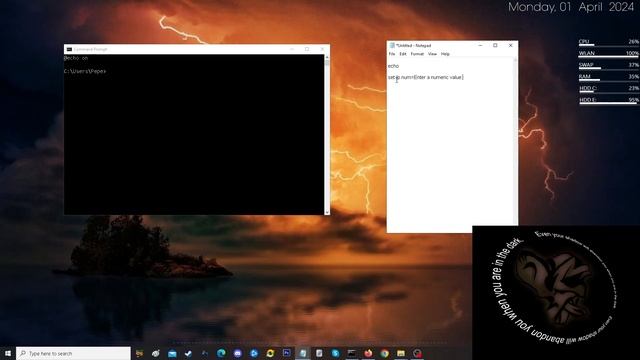Switch to Notepad via its highlighted taskbar icon
The height and width of the screenshot is (360, 640).
click(x=303, y=353)
